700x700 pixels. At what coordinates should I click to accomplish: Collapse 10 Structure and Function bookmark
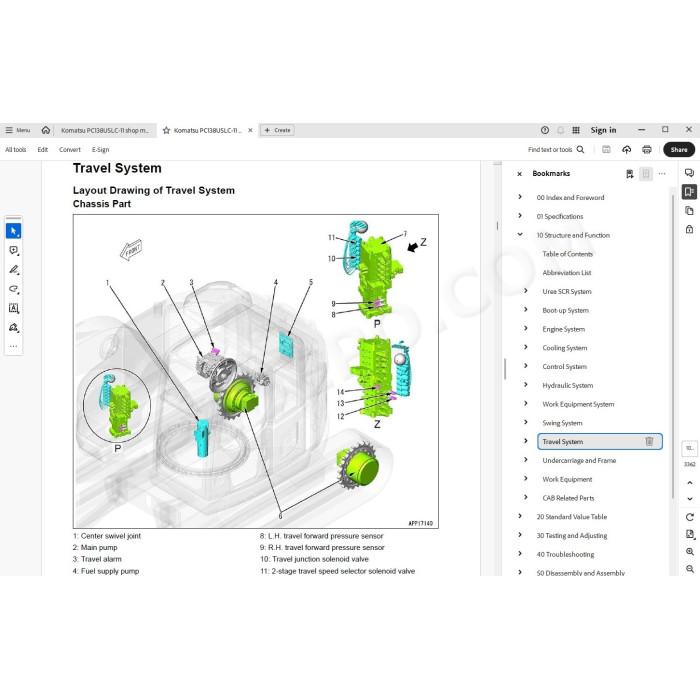520,234
